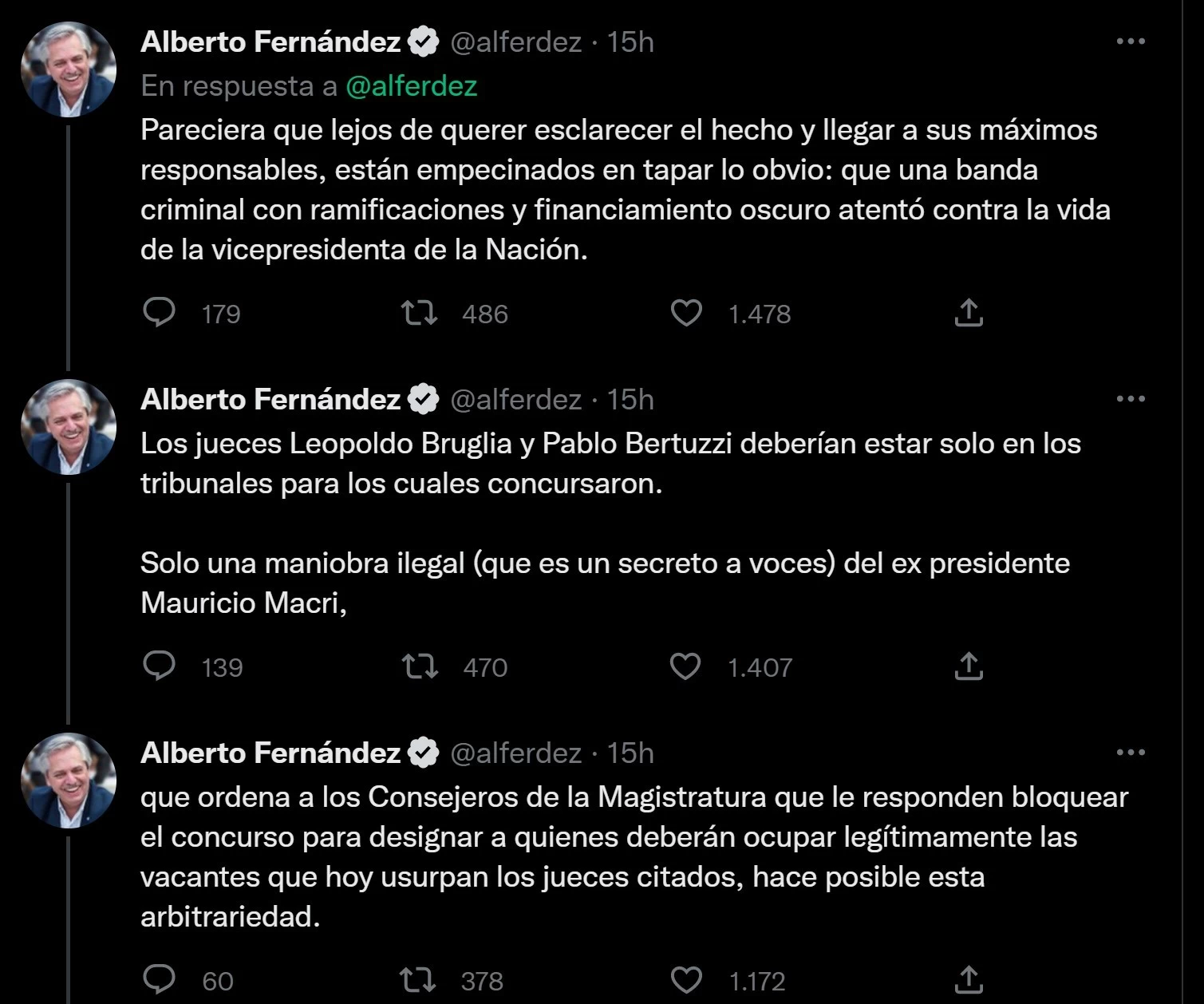
Task: Open more options on the Bruglia and Bertuzzi tweet
Action: 1131,399
